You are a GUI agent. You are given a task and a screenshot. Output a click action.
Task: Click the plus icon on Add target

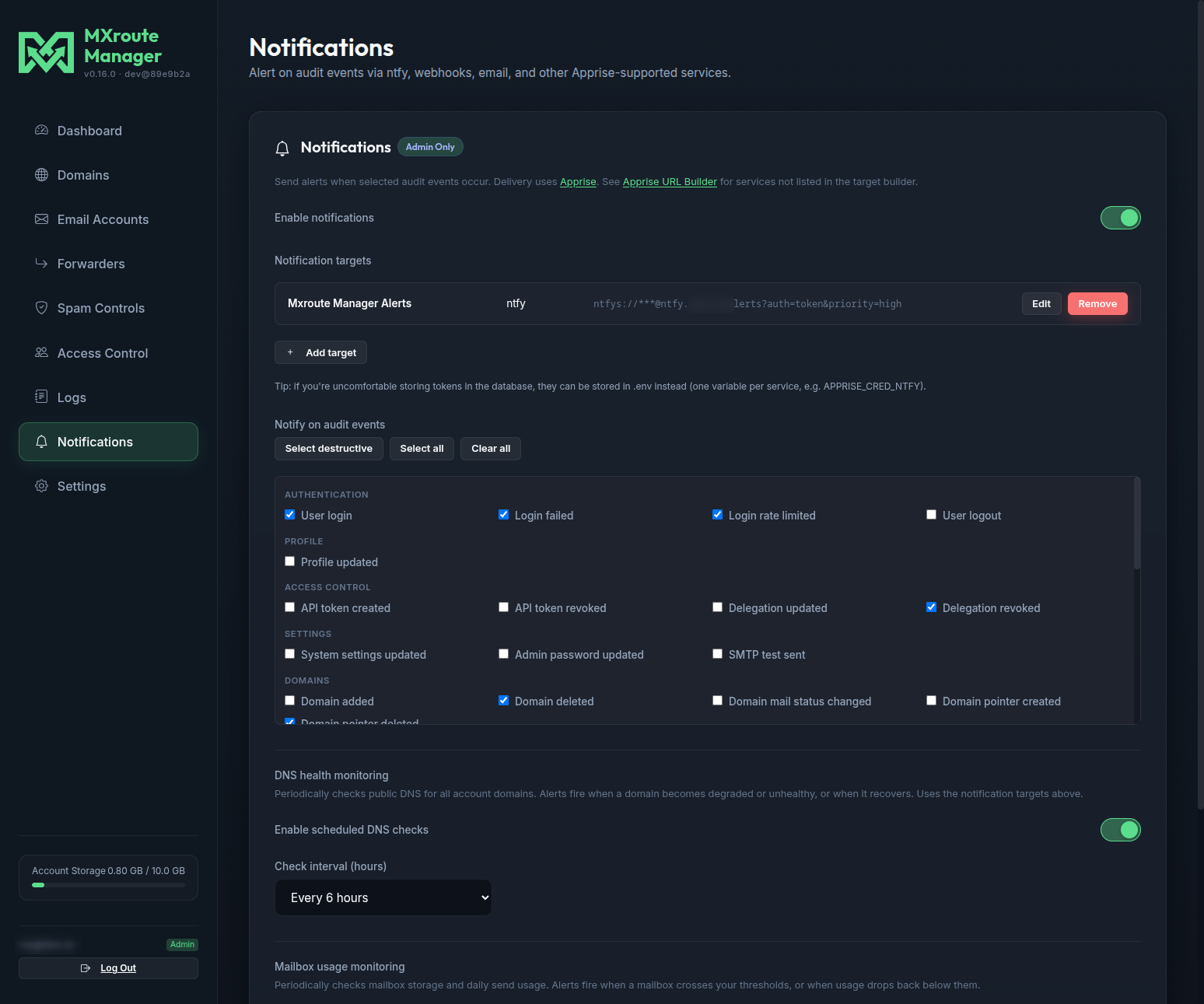click(290, 352)
